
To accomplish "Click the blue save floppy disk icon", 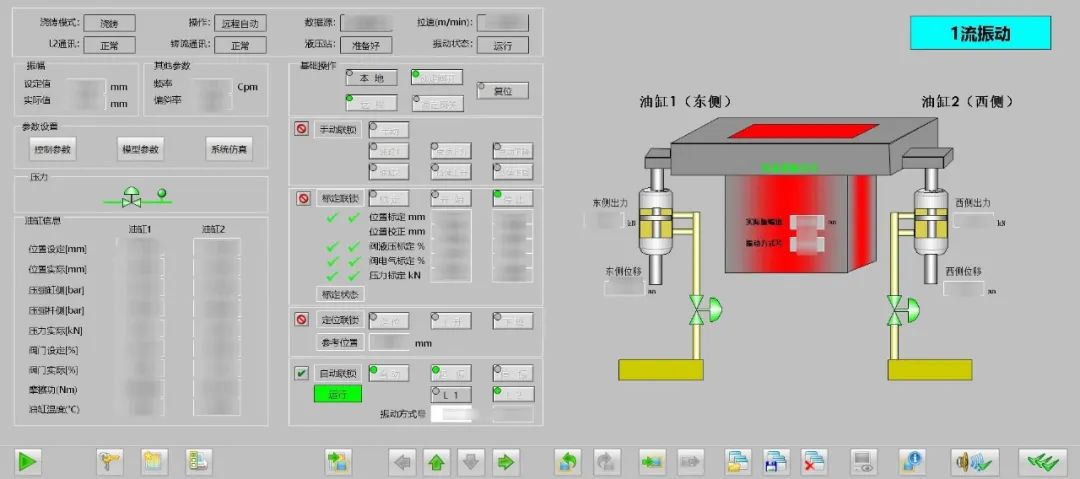I will pyautogui.click(x=776, y=461).
